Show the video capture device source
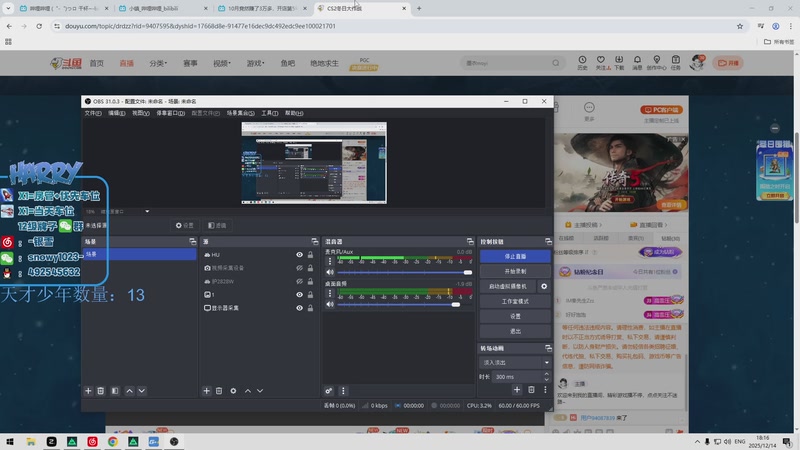This screenshot has width=800, height=450. pyautogui.click(x=299, y=268)
